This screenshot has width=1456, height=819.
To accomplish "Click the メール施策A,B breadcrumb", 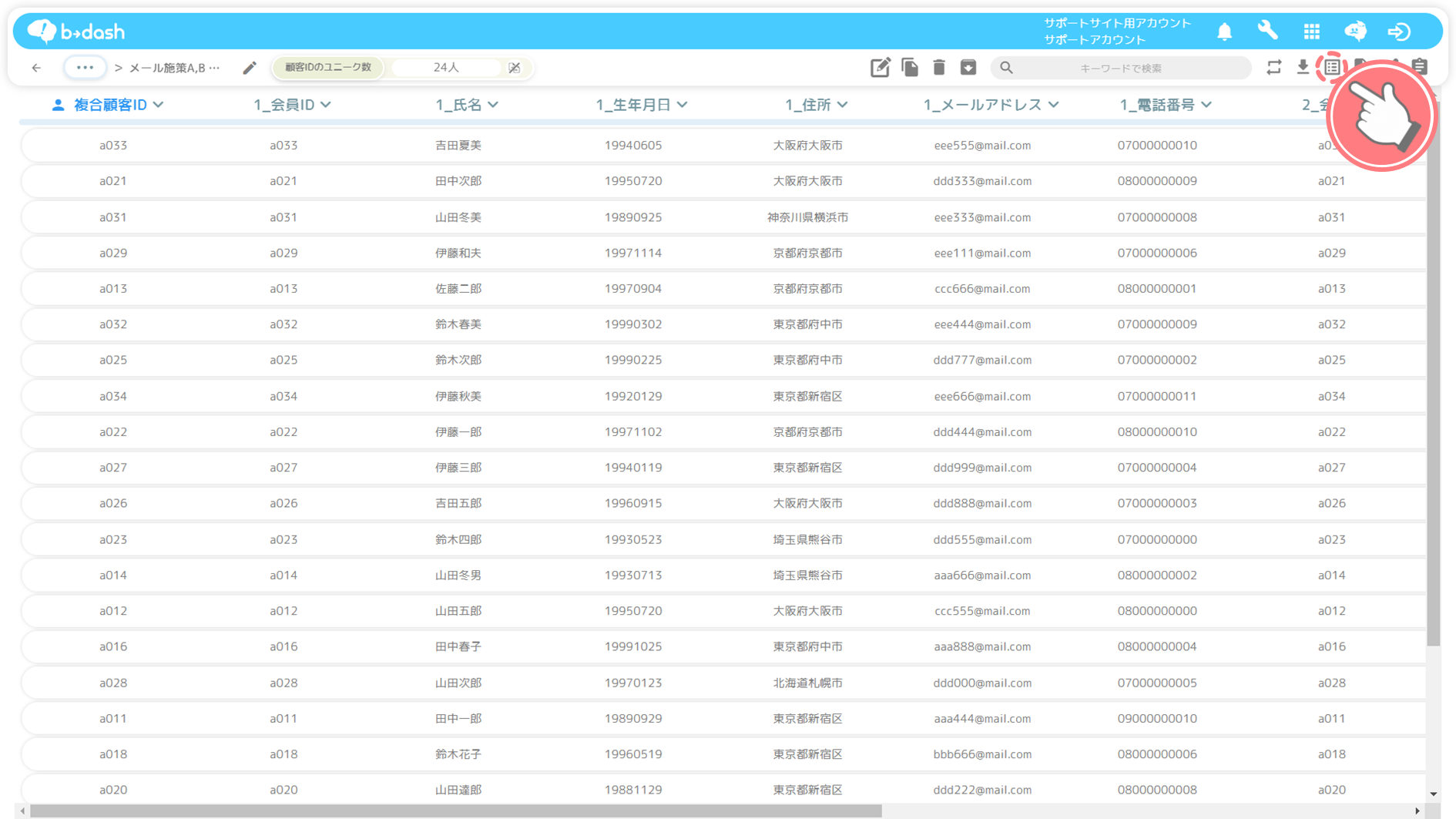I will [x=174, y=68].
